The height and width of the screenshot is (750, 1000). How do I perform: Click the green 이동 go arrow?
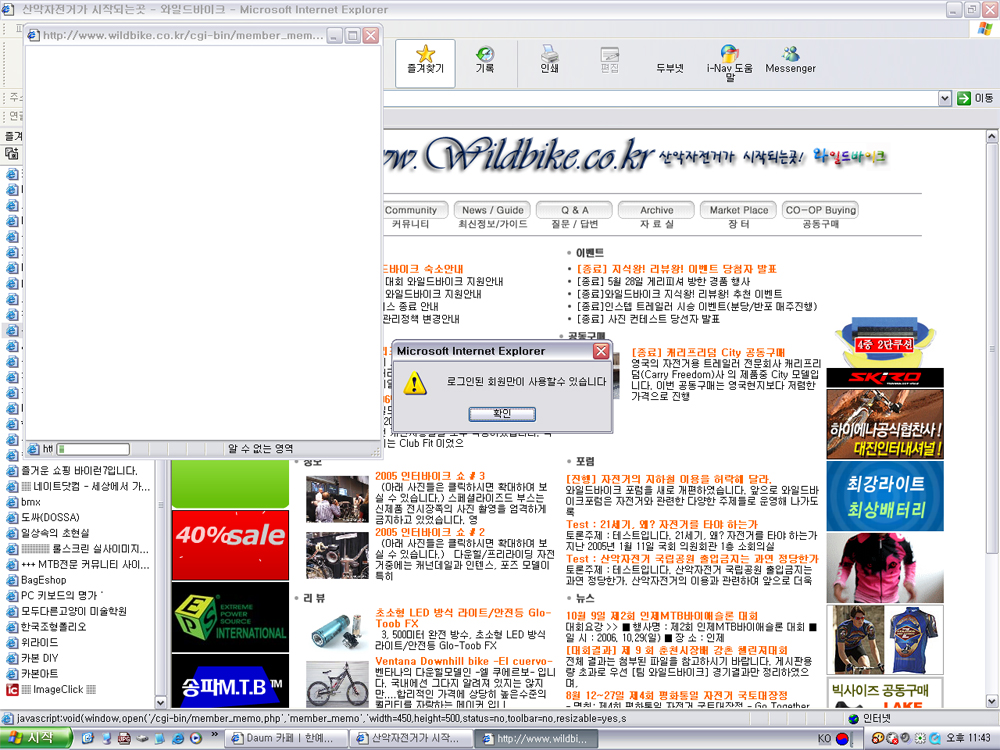click(x=964, y=98)
